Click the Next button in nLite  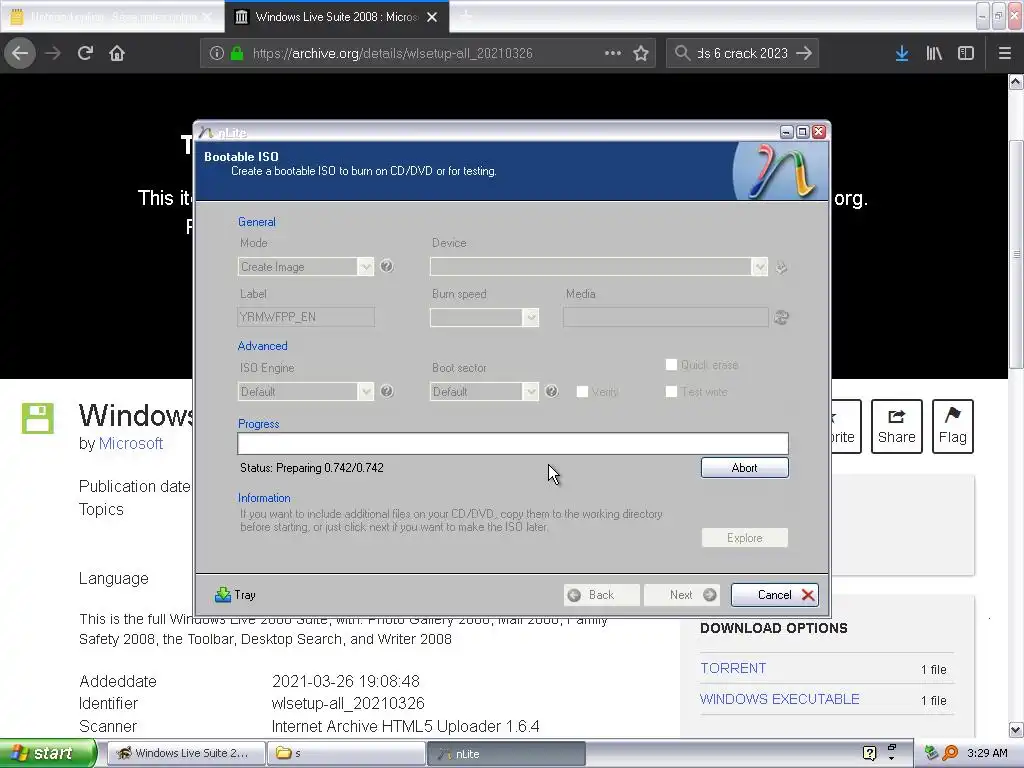(x=682, y=594)
